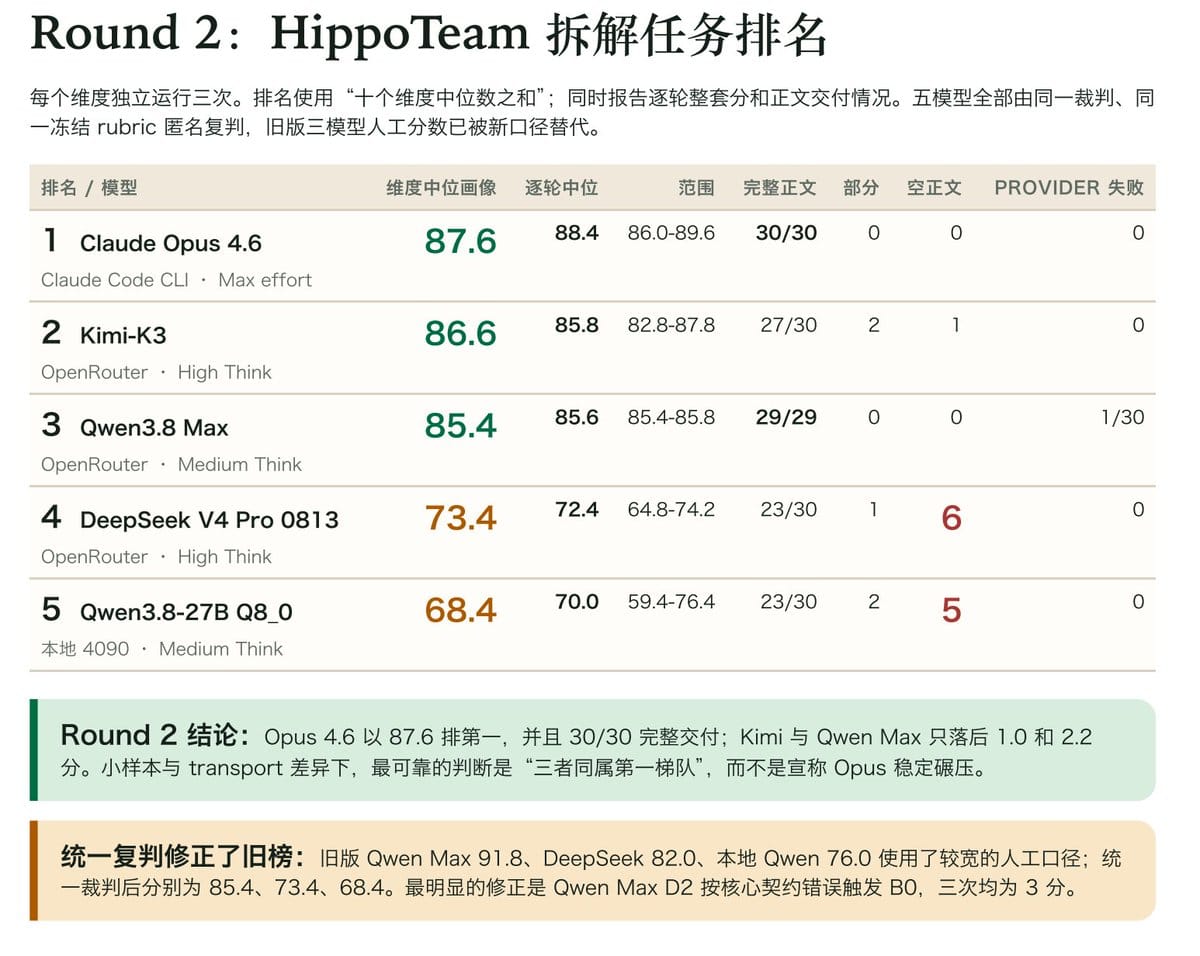This screenshot has width=1200, height=956.
Task: Click the green score 85.4
Action: [460, 426]
